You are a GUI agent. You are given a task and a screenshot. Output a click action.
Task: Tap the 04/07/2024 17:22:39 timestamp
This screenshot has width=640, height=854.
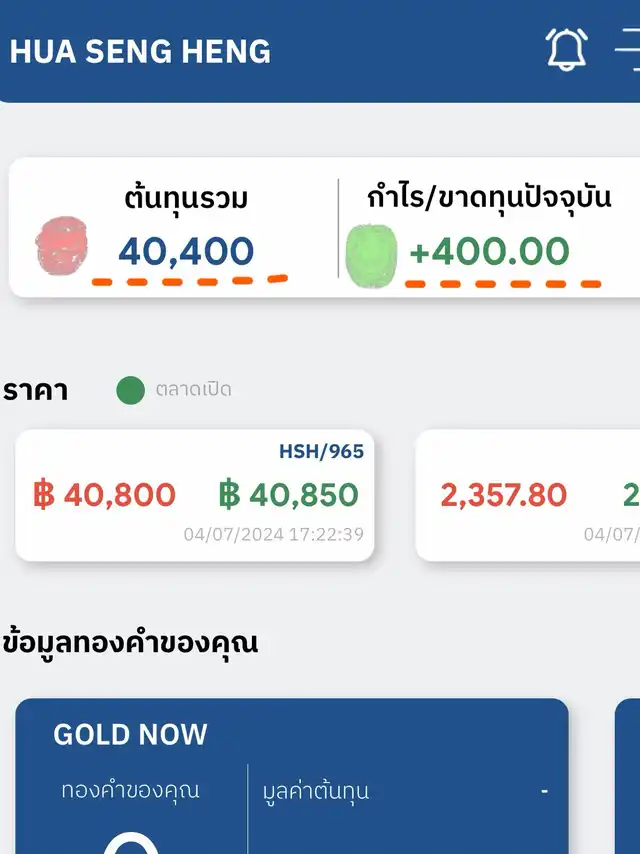(x=273, y=534)
